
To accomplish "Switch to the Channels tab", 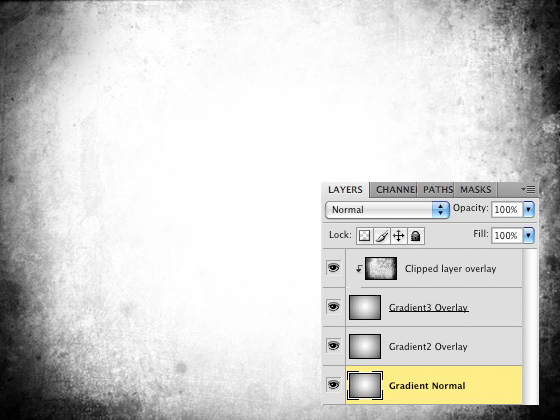I will (395, 190).
